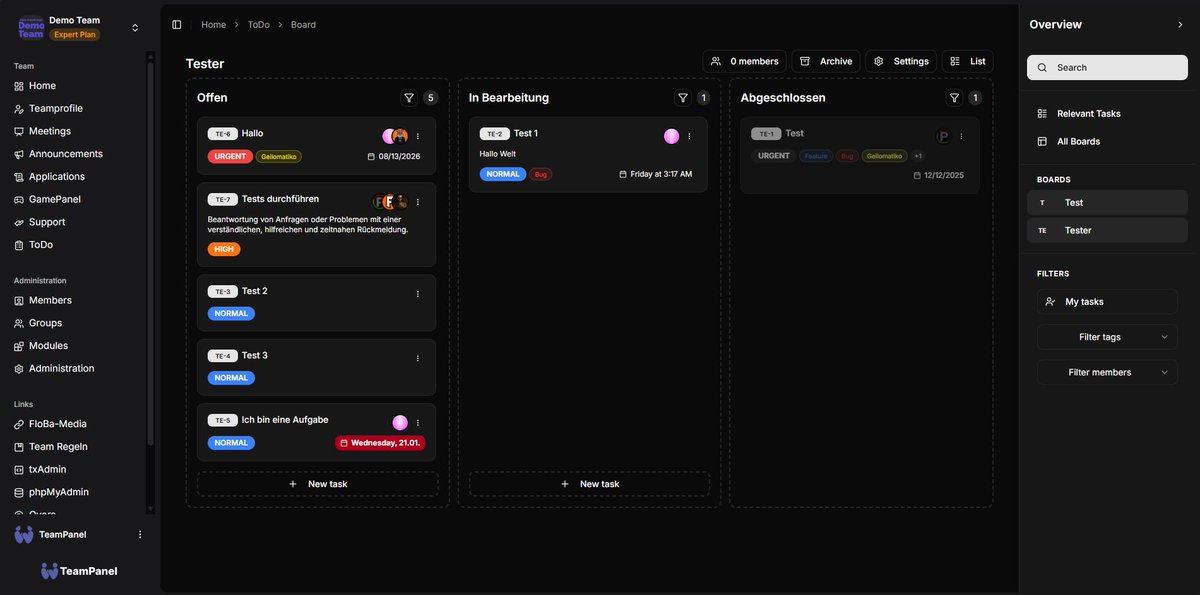Click the filter icon on the Offen column
The height and width of the screenshot is (595, 1200).
tap(409, 97)
